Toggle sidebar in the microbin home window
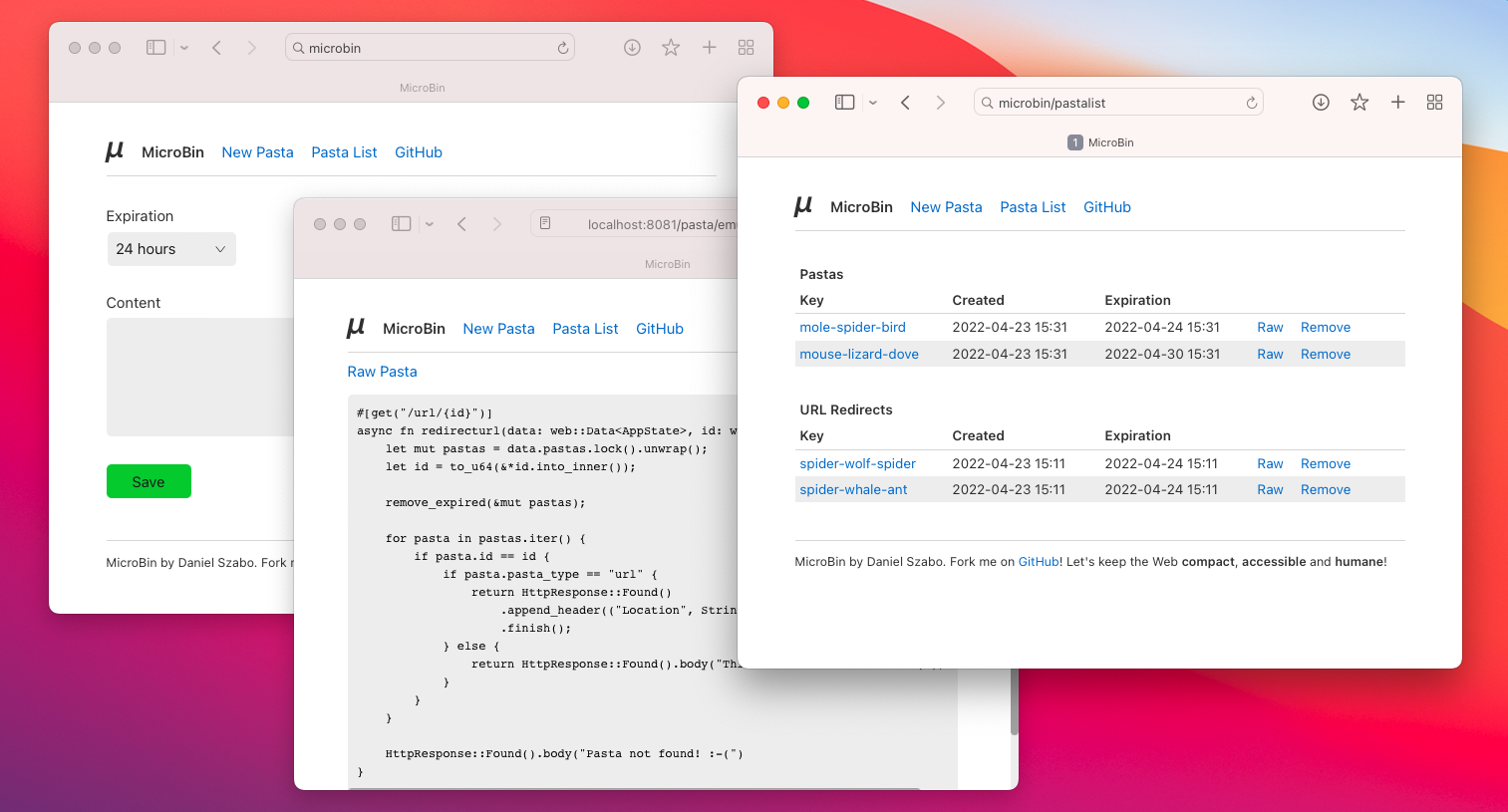This screenshot has width=1508, height=812. click(x=155, y=48)
